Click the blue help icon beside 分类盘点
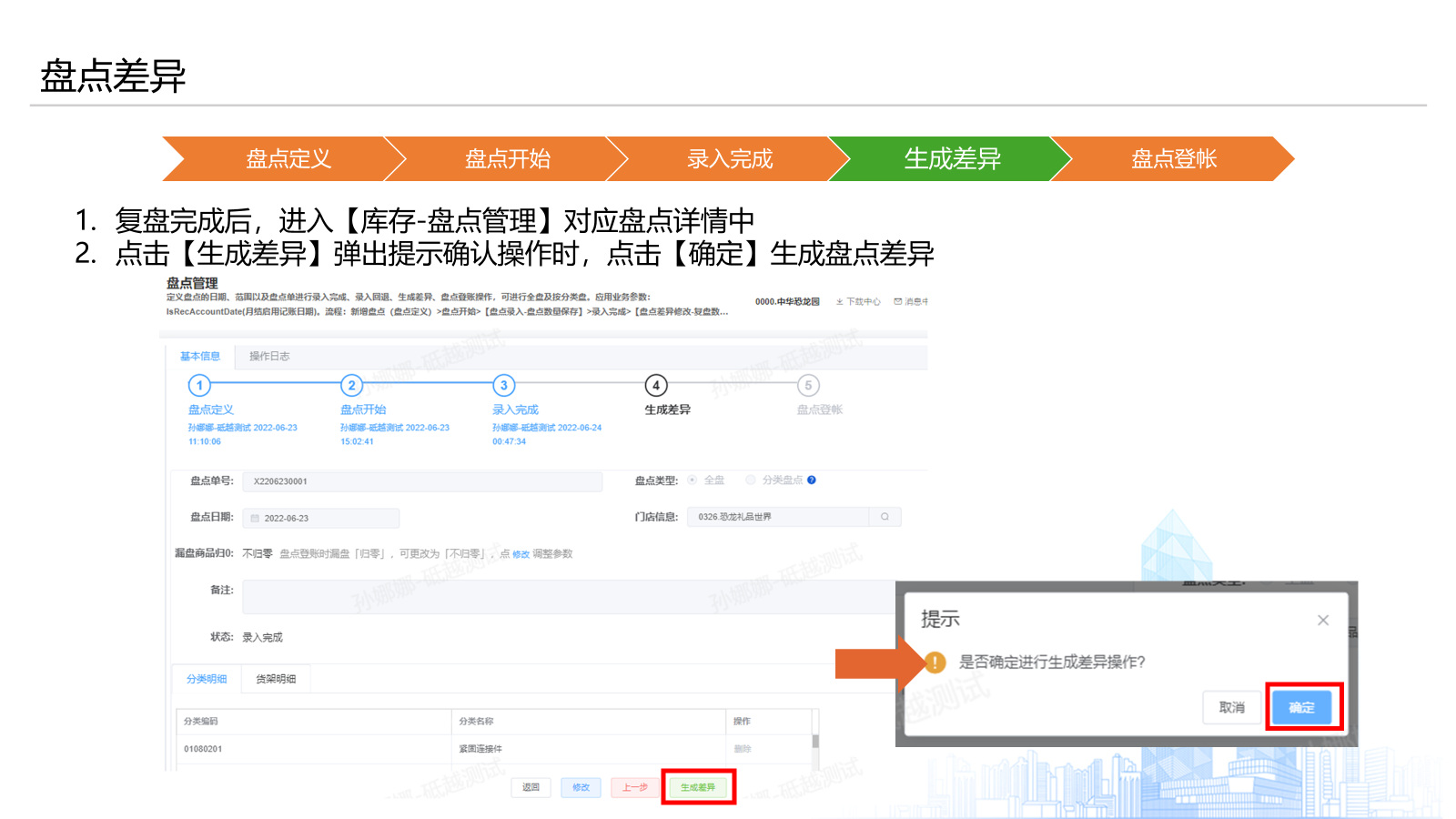1456x819 pixels. click(812, 480)
